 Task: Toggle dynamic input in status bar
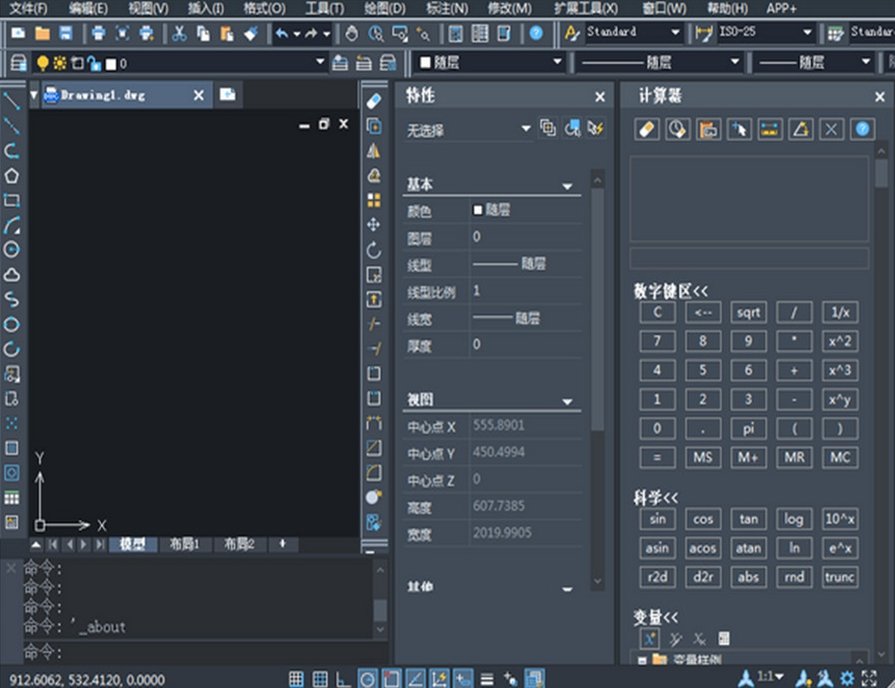point(463,678)
